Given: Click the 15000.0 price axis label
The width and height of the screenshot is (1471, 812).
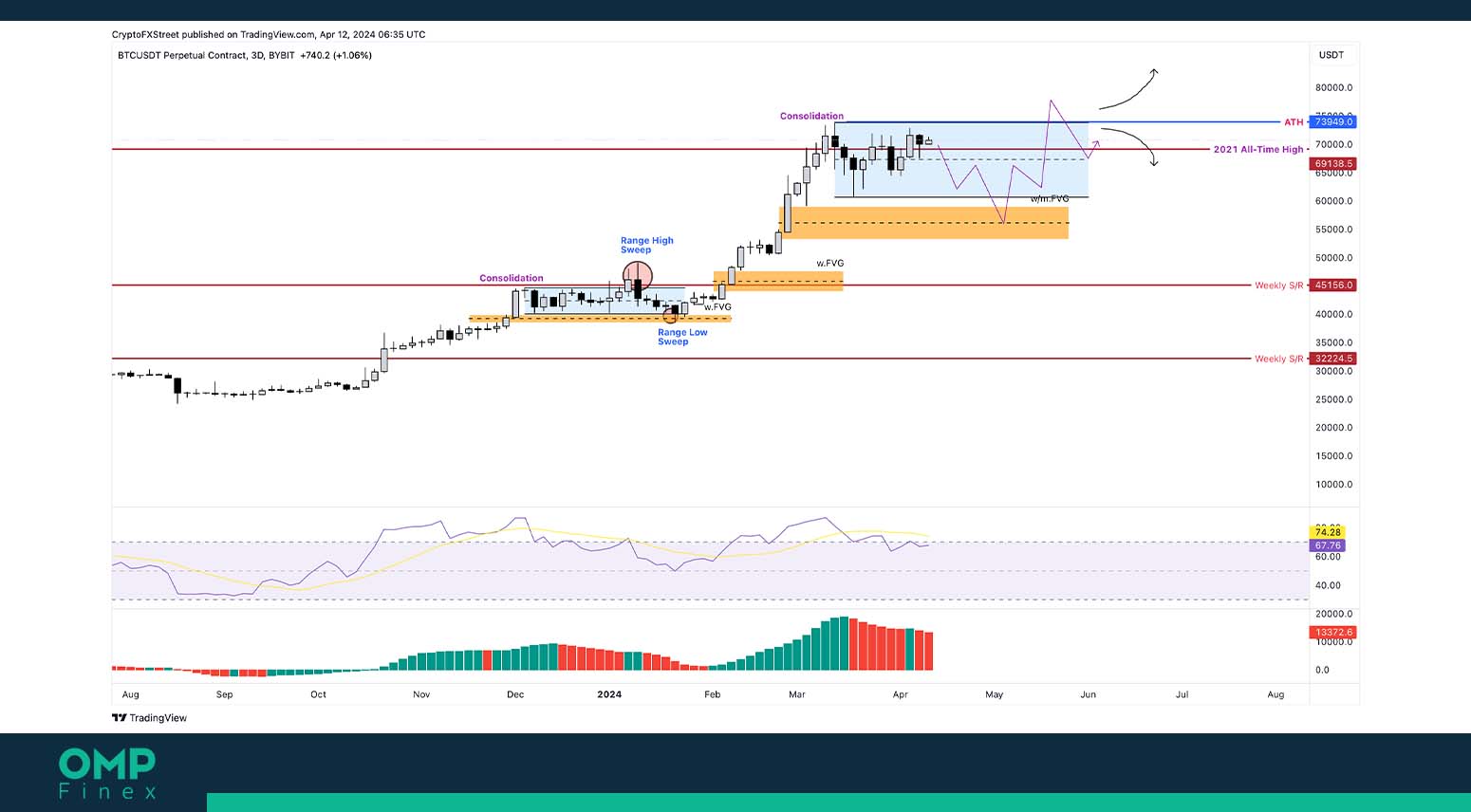Looking at the screenshot, I should click(1333, 455).
